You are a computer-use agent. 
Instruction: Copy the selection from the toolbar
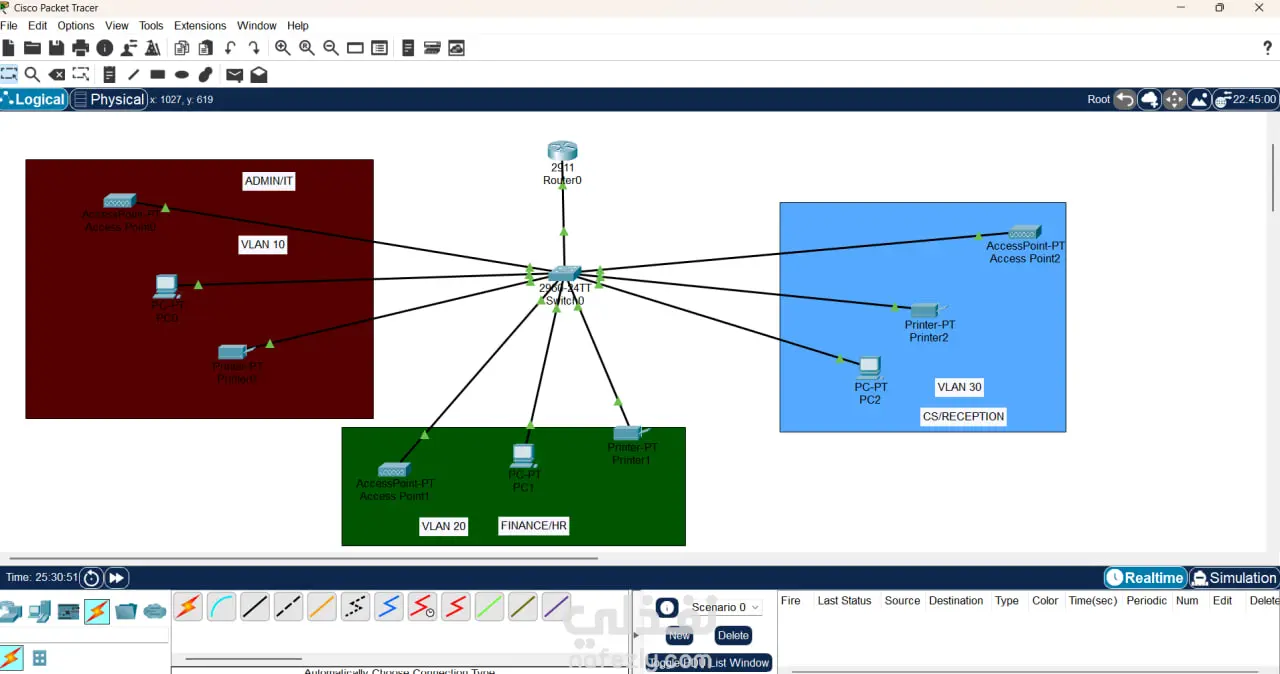(x=181, y=48)
